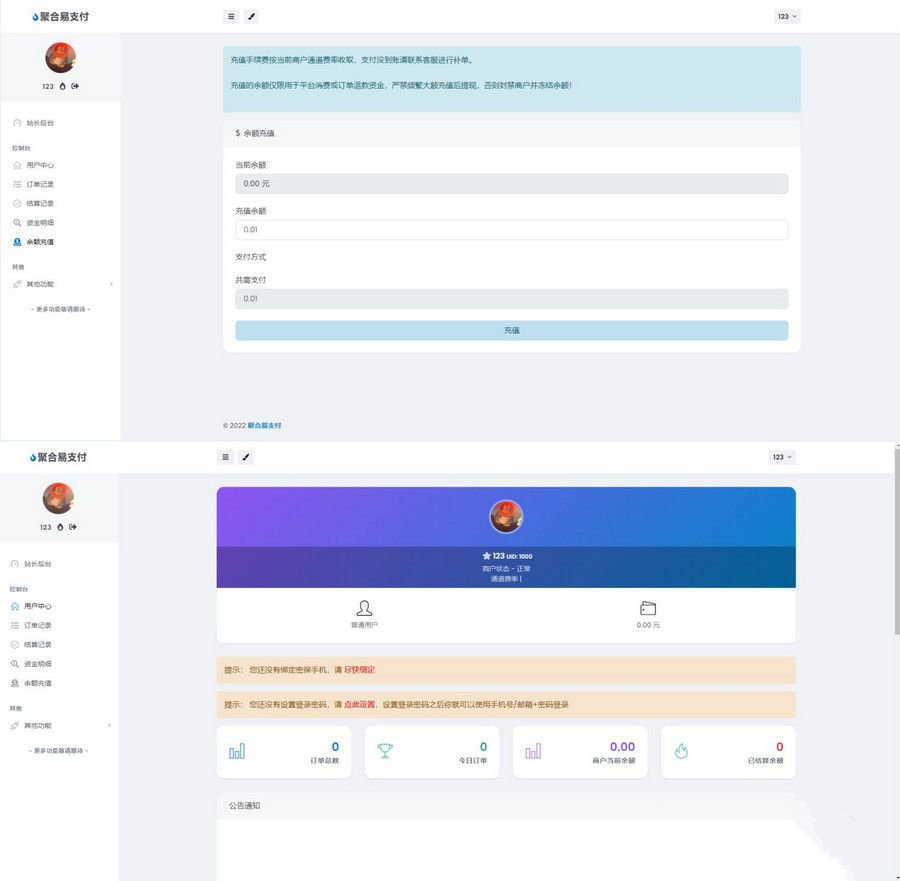Click the red 0 value on 已结算余额 card
The image size is (900, 881).
pyautogui.click(x=779, y=747)
